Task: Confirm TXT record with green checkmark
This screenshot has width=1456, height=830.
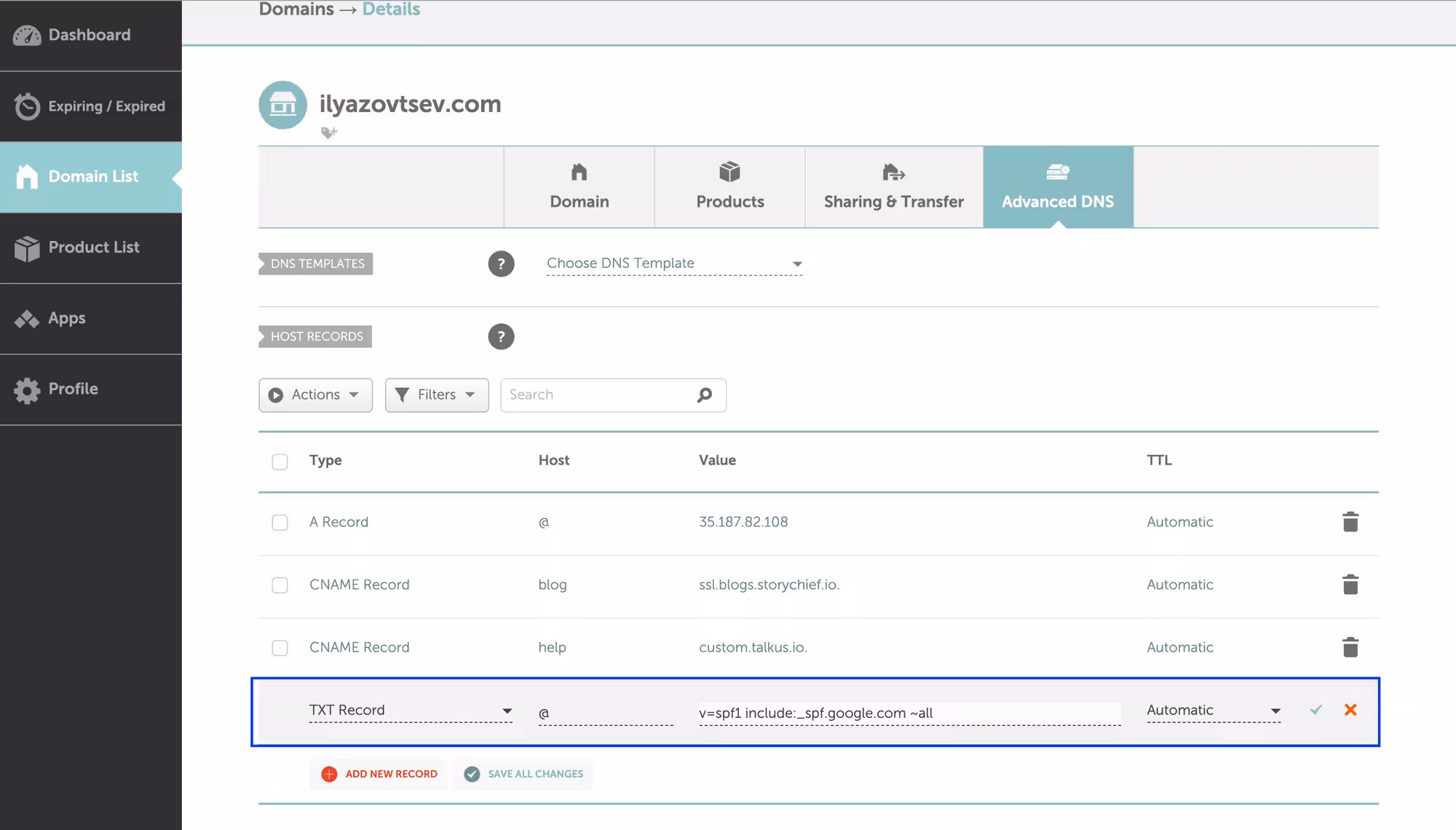Action: pyautogui.click(x=1315, y=710)
